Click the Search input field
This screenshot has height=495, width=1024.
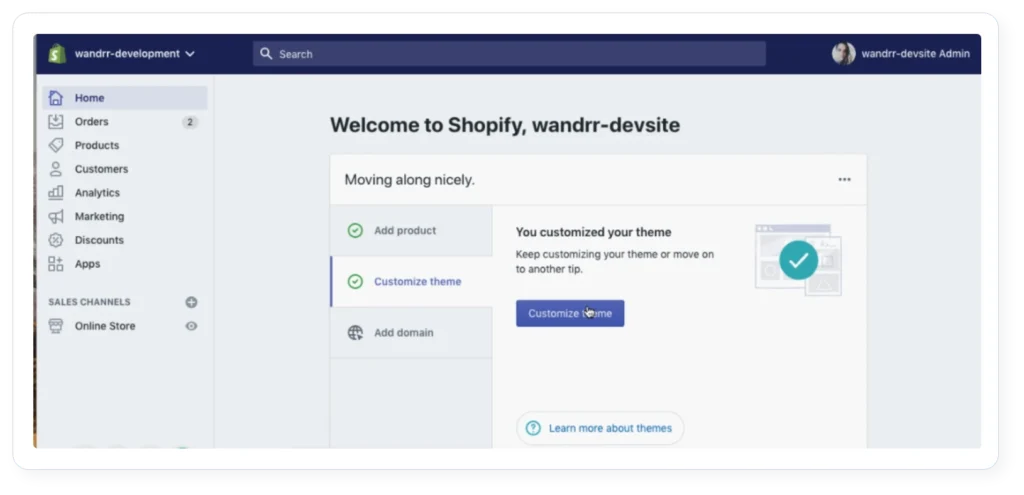[509, 54]
